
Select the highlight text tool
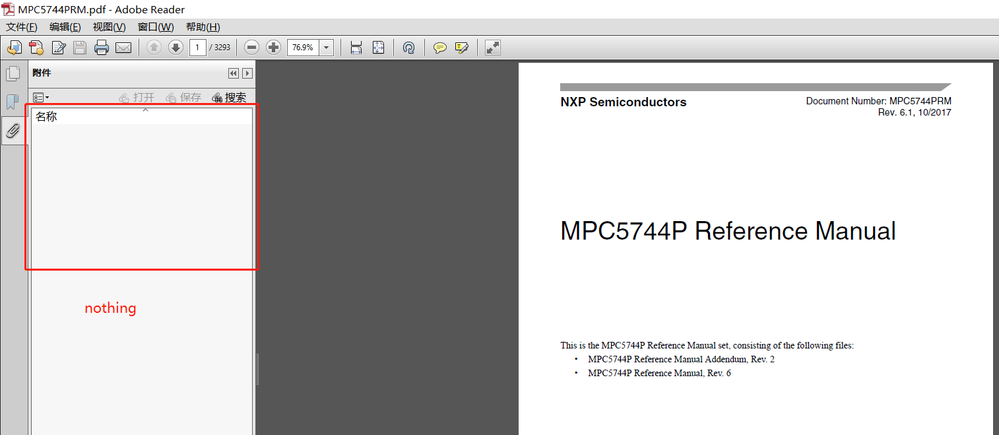tap(461, 47)
